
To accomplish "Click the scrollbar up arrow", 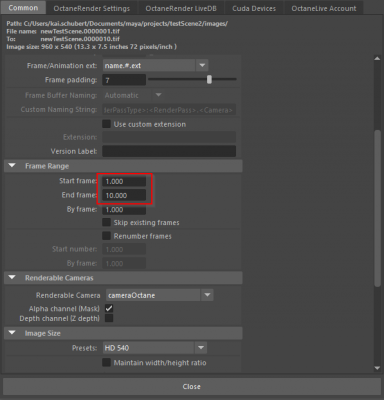I will point(377,59).
